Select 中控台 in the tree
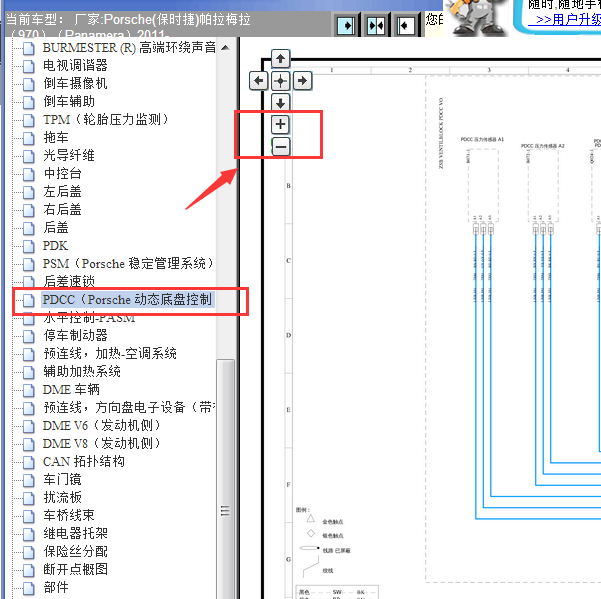 62,173
